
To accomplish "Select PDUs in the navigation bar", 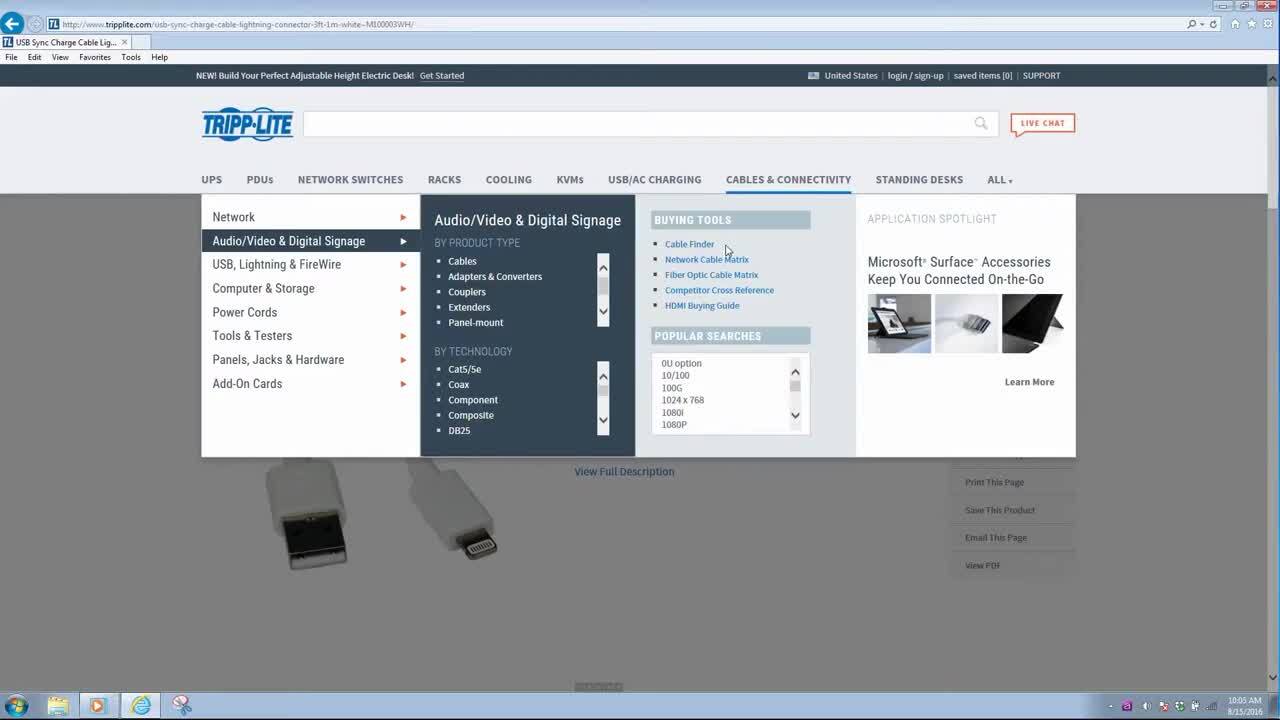I will point(260,180).
